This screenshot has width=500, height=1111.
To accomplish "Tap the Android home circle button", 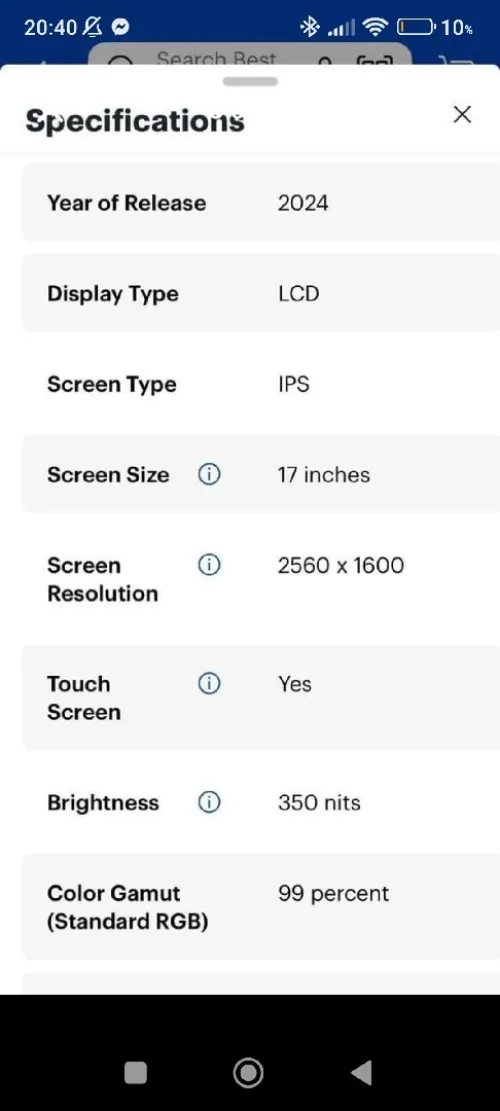I will (x=249, y=1073).
